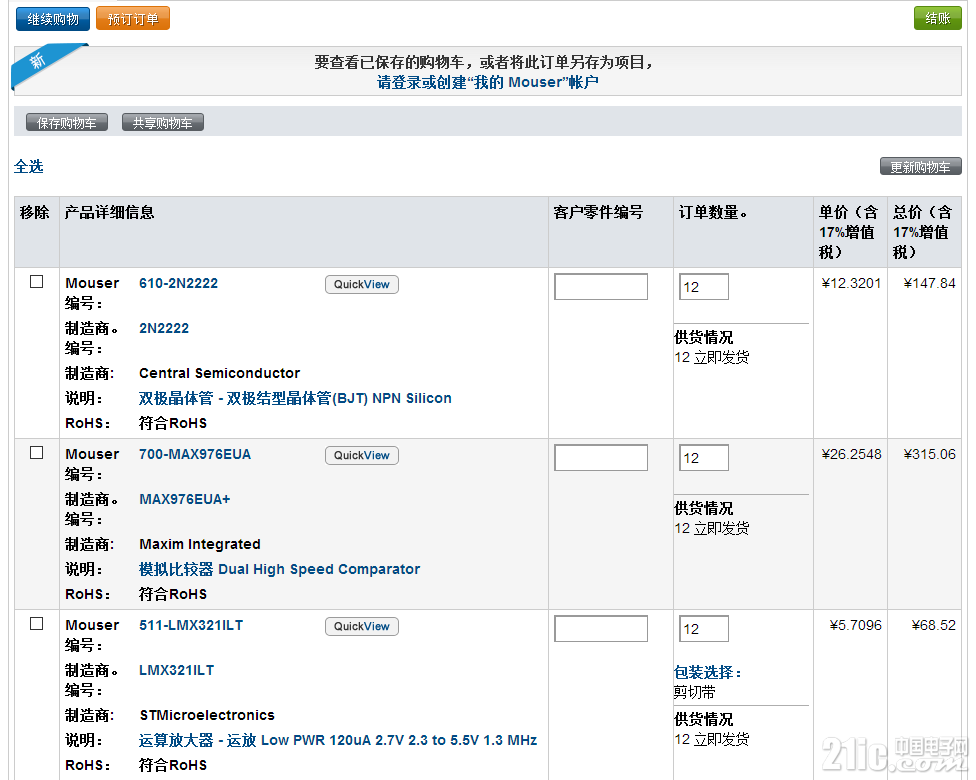This screenshot has height=780, width=976.
Task: Select the Central Semiconductor manufacturer text
Action: tap(219, 373)
